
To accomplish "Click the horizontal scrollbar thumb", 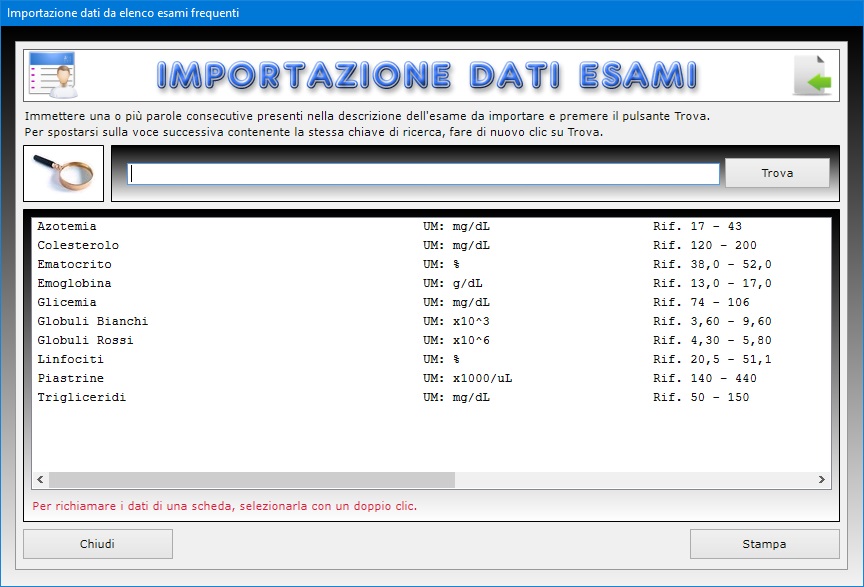I will click(x=252, y=480).
